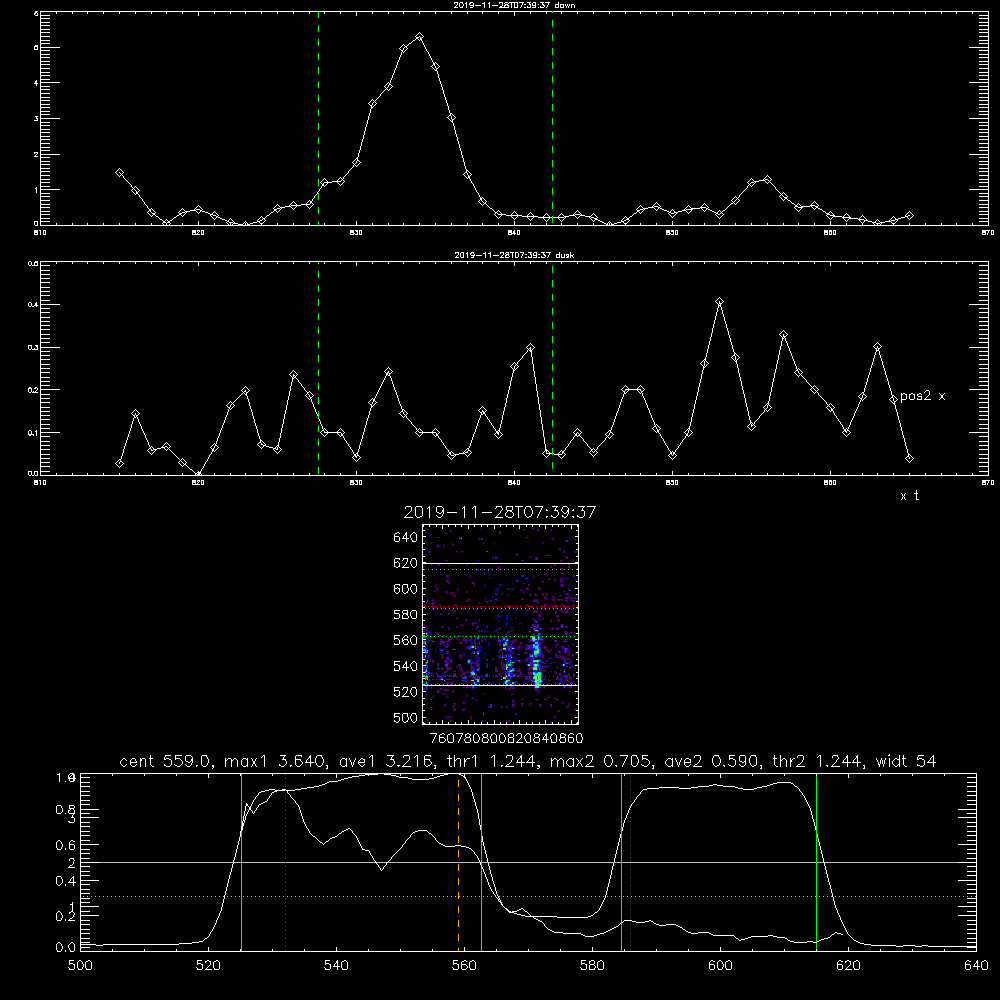Click the green vertical line near 563 in bottom plot
The image size is (1000, 1000).
pyautogui.click(x=482, y=862)
